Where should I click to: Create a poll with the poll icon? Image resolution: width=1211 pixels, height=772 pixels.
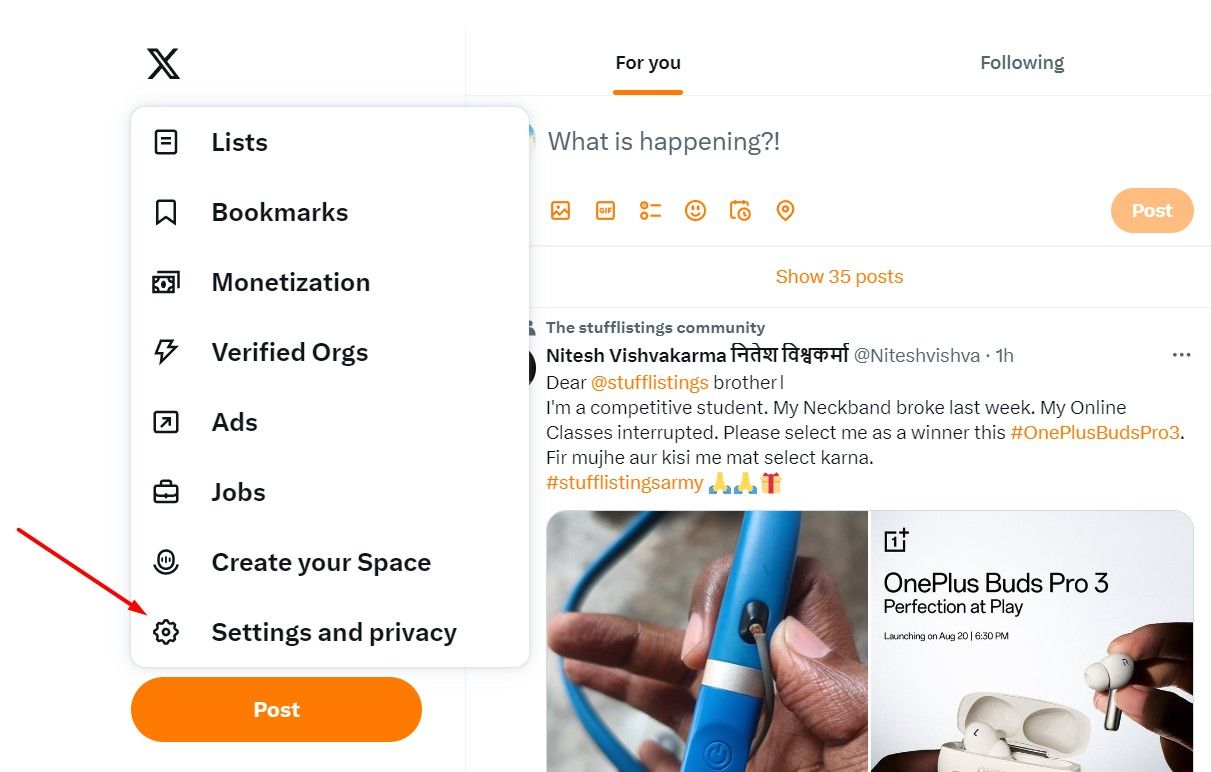(x=651, y=211)
